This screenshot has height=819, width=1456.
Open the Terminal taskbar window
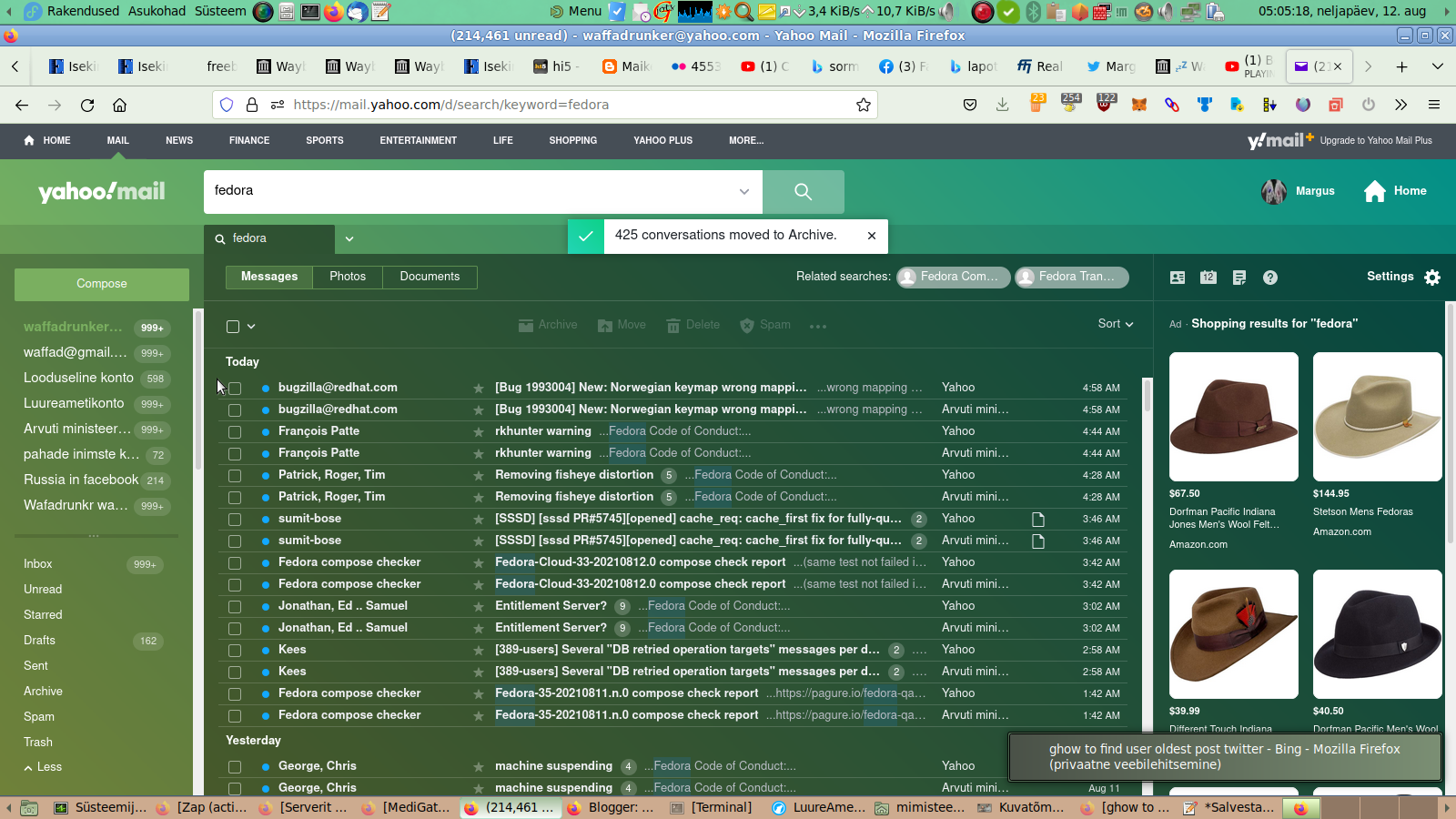(712, 808)
